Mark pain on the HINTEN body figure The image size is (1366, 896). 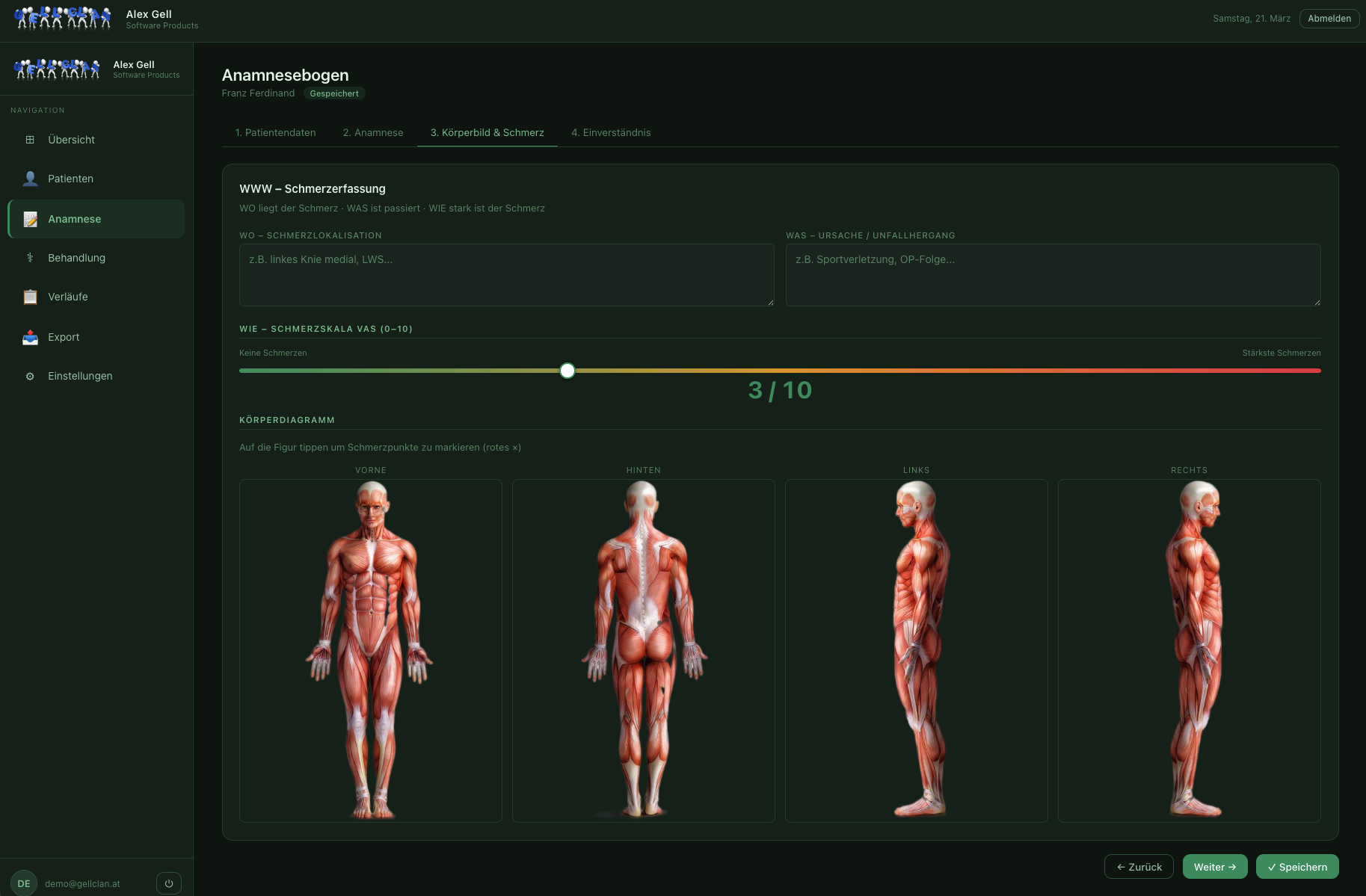point(644,650)
